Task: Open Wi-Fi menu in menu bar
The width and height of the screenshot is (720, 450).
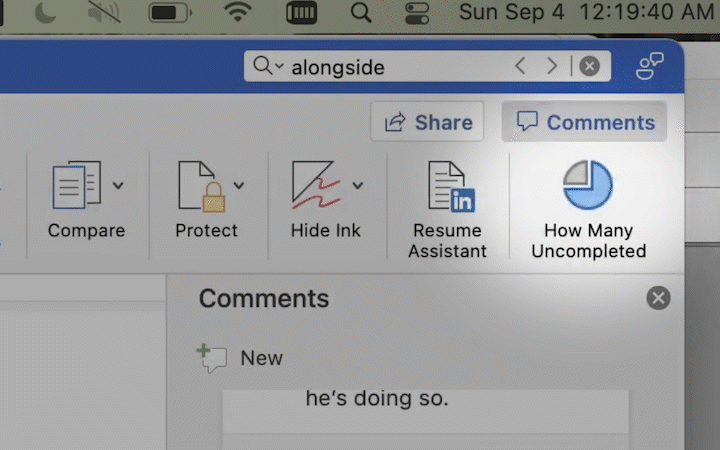Action: click(x=237, y=12)
